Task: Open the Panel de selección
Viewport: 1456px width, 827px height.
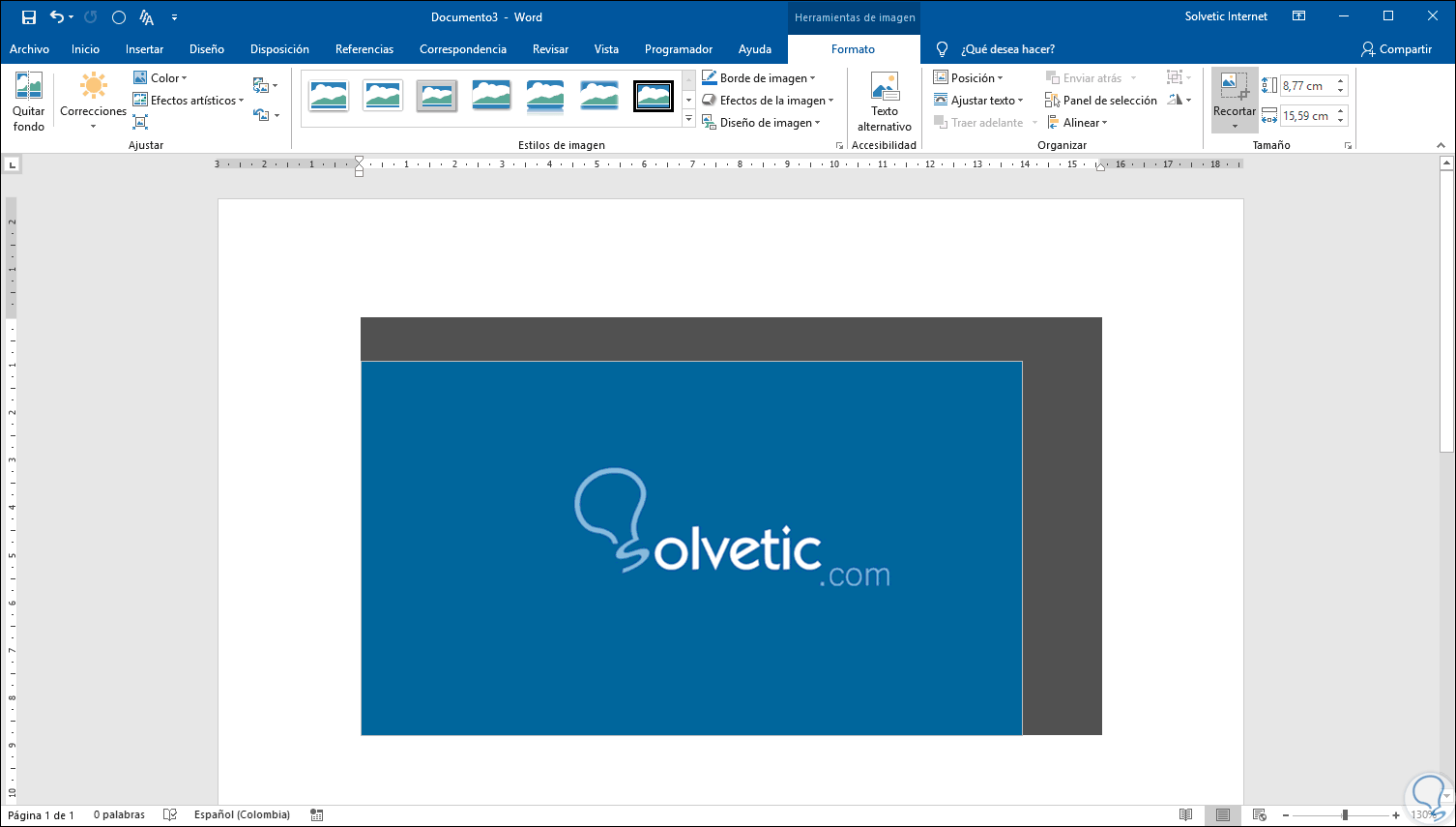Action: click(x=1101, y=101)
